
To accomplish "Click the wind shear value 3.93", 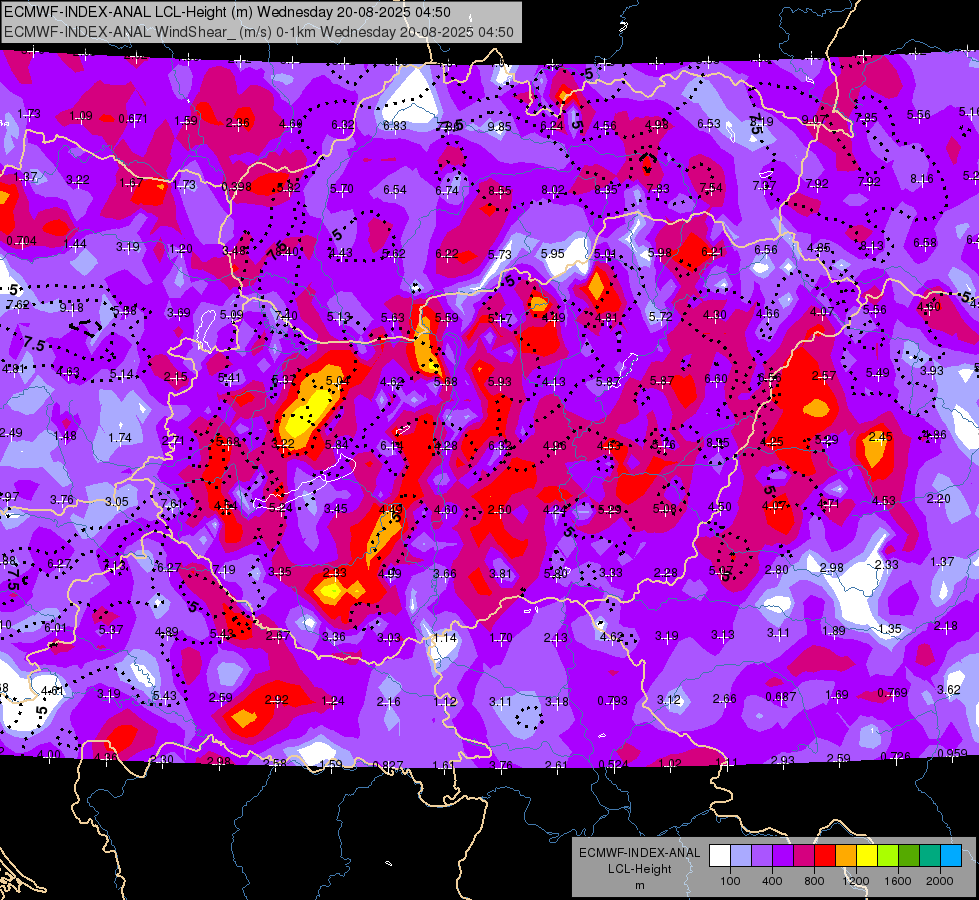I will pyautogui.click(x=932, y=370).
